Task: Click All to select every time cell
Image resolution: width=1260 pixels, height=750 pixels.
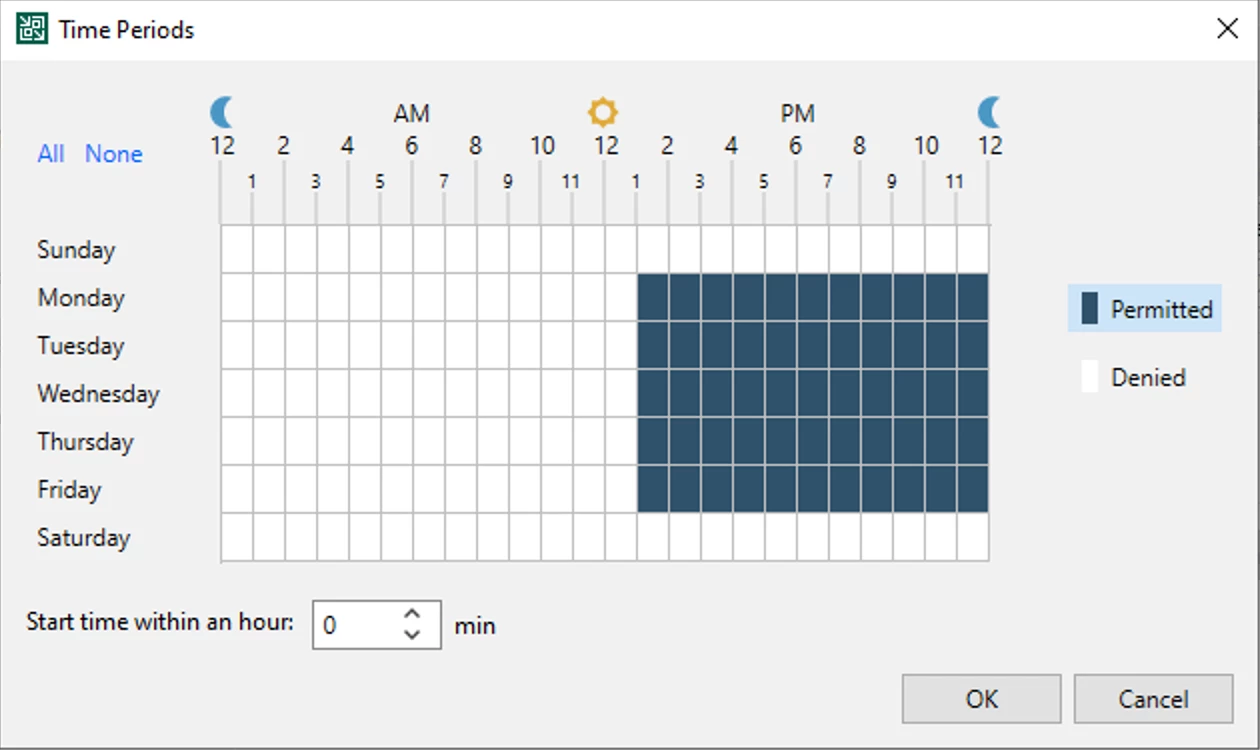Action: 51,154
